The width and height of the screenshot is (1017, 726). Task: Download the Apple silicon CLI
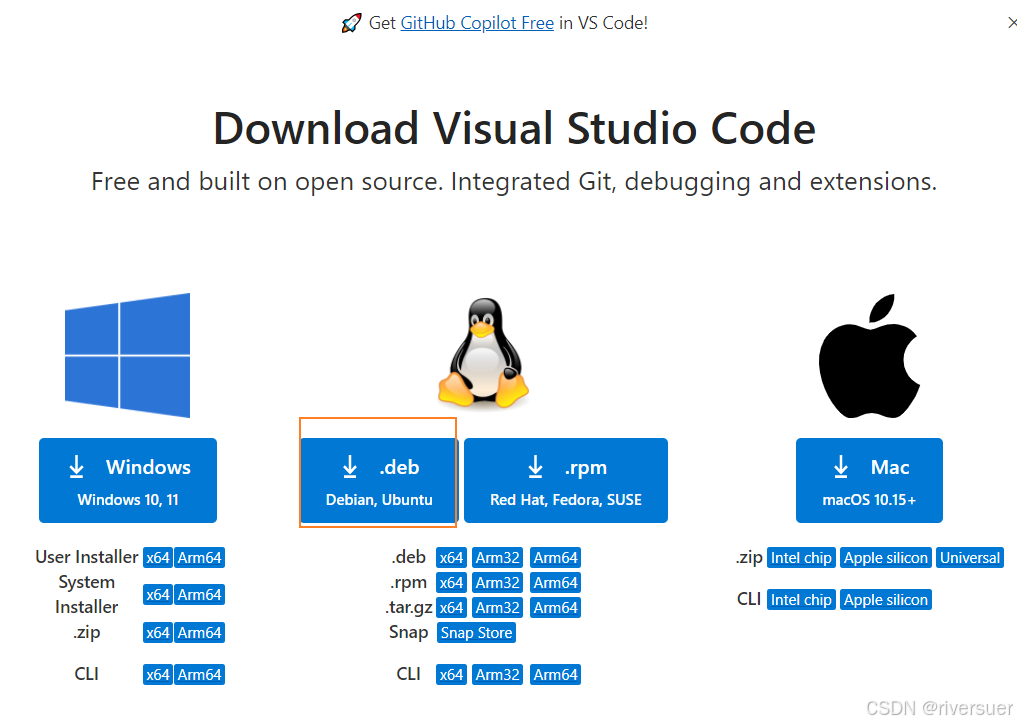click(x=885, y=599)
